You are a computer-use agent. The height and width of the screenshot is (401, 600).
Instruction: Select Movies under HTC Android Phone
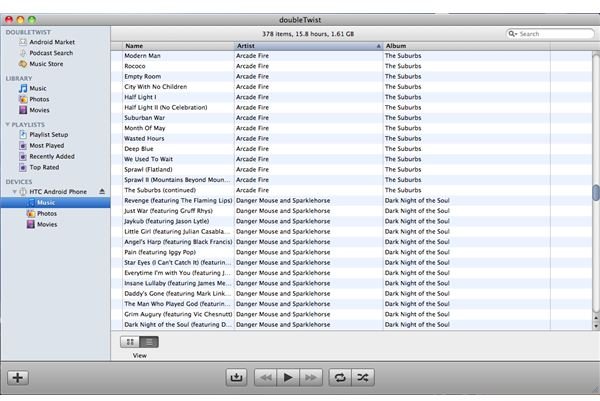(42, 225)
